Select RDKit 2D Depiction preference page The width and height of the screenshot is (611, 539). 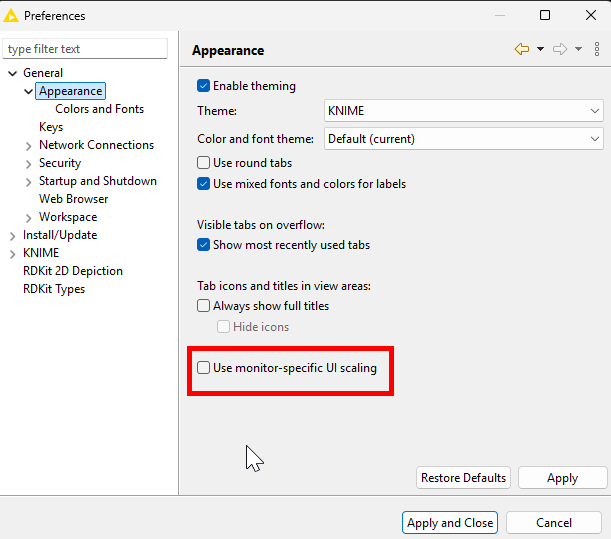coord(73,271)
